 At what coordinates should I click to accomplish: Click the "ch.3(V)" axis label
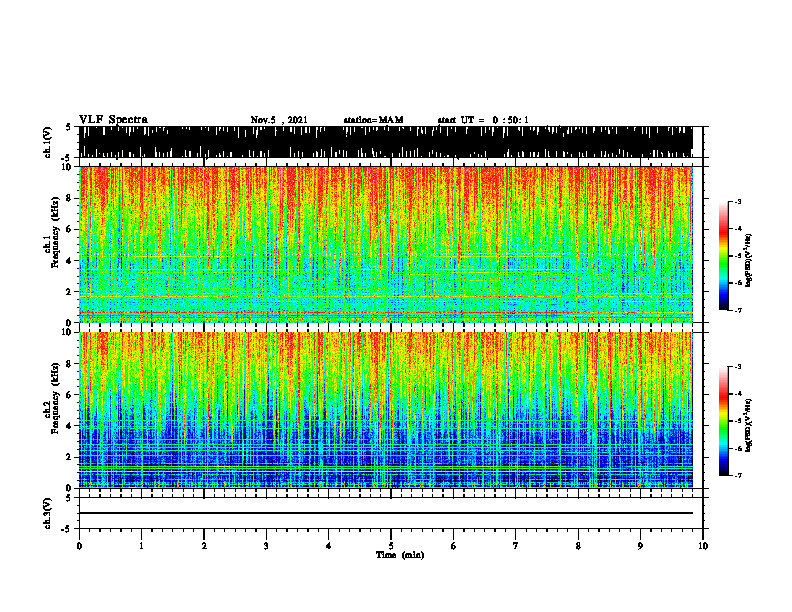[48, 513]
